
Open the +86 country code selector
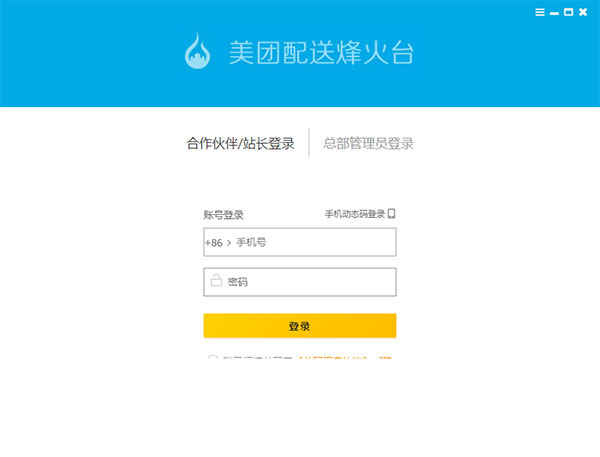(214, 243)
